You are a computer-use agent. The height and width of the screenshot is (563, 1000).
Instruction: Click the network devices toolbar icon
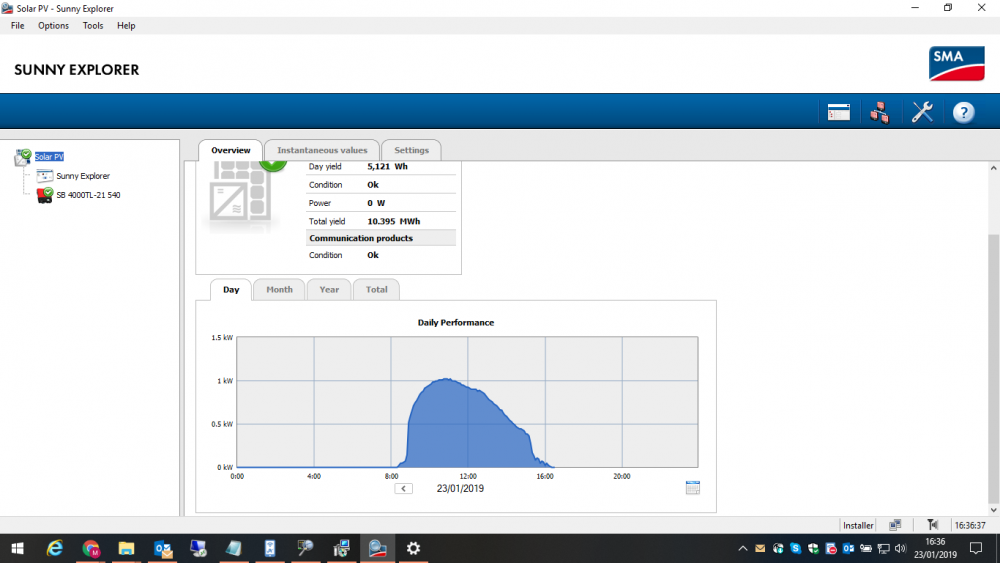[x=879, y=112]
